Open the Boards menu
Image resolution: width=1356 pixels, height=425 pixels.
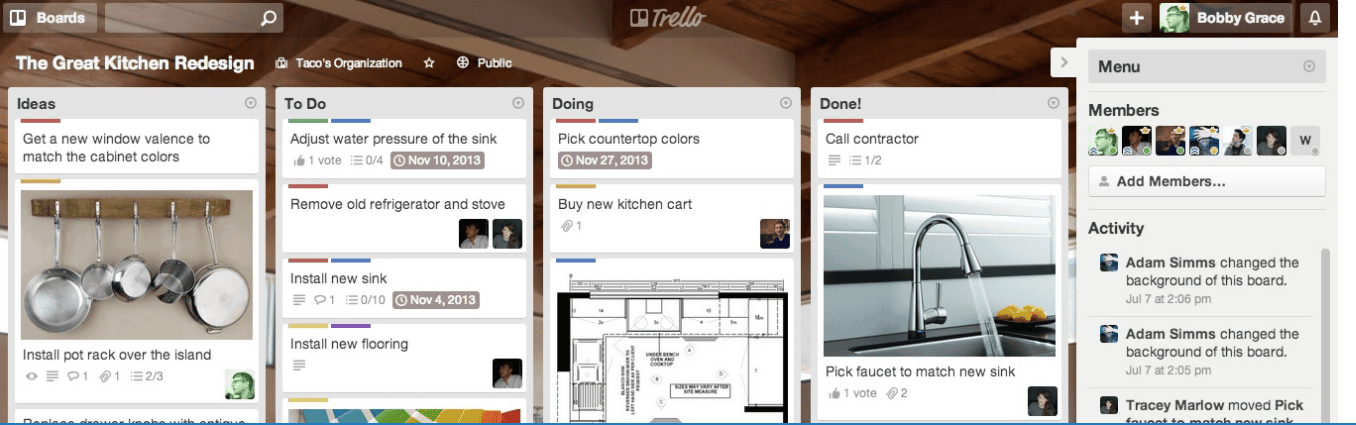tap(50, 18)
